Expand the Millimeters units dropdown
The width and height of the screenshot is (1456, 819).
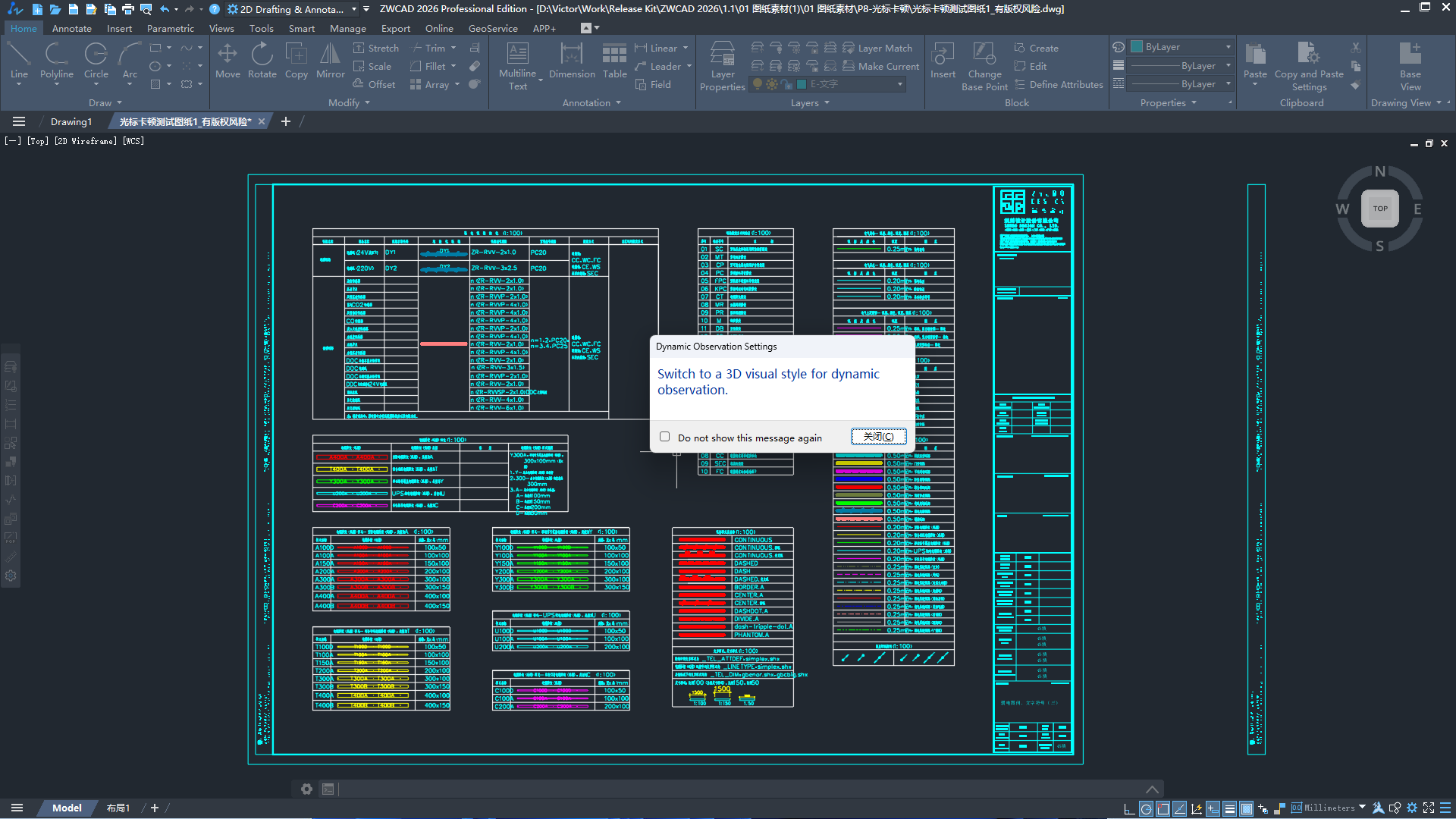(x=1363, y=808)
